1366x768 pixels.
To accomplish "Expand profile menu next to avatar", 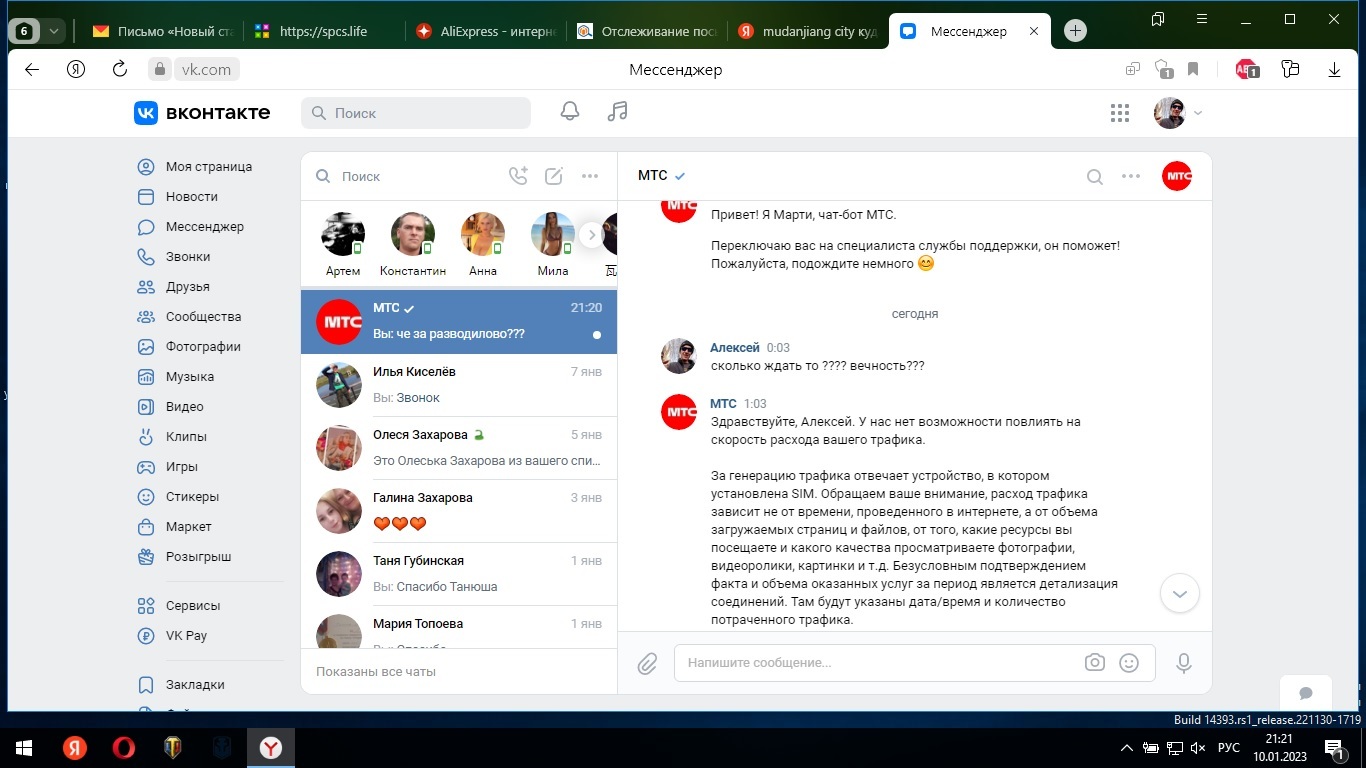I will click(x=1198, y=113).
